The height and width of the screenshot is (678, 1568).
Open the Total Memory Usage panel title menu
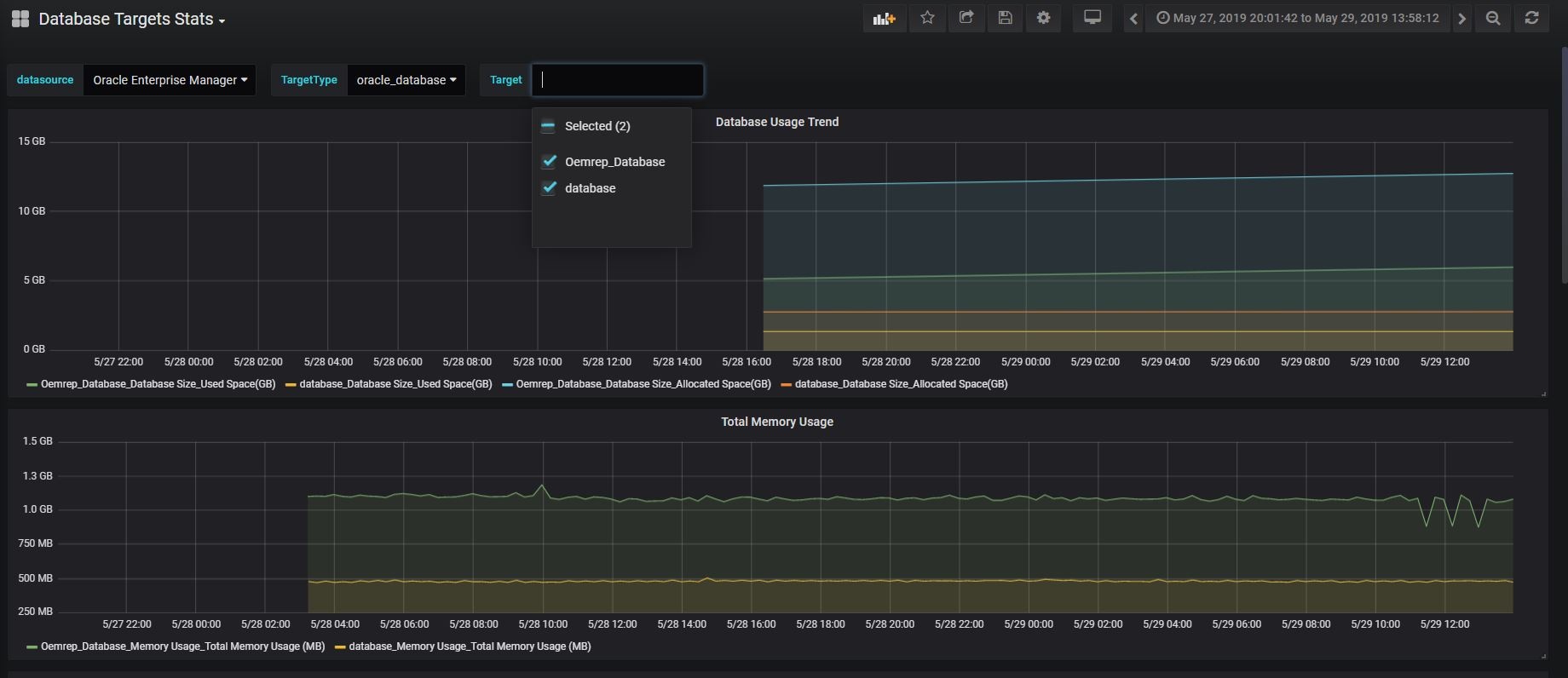[777, 422]
